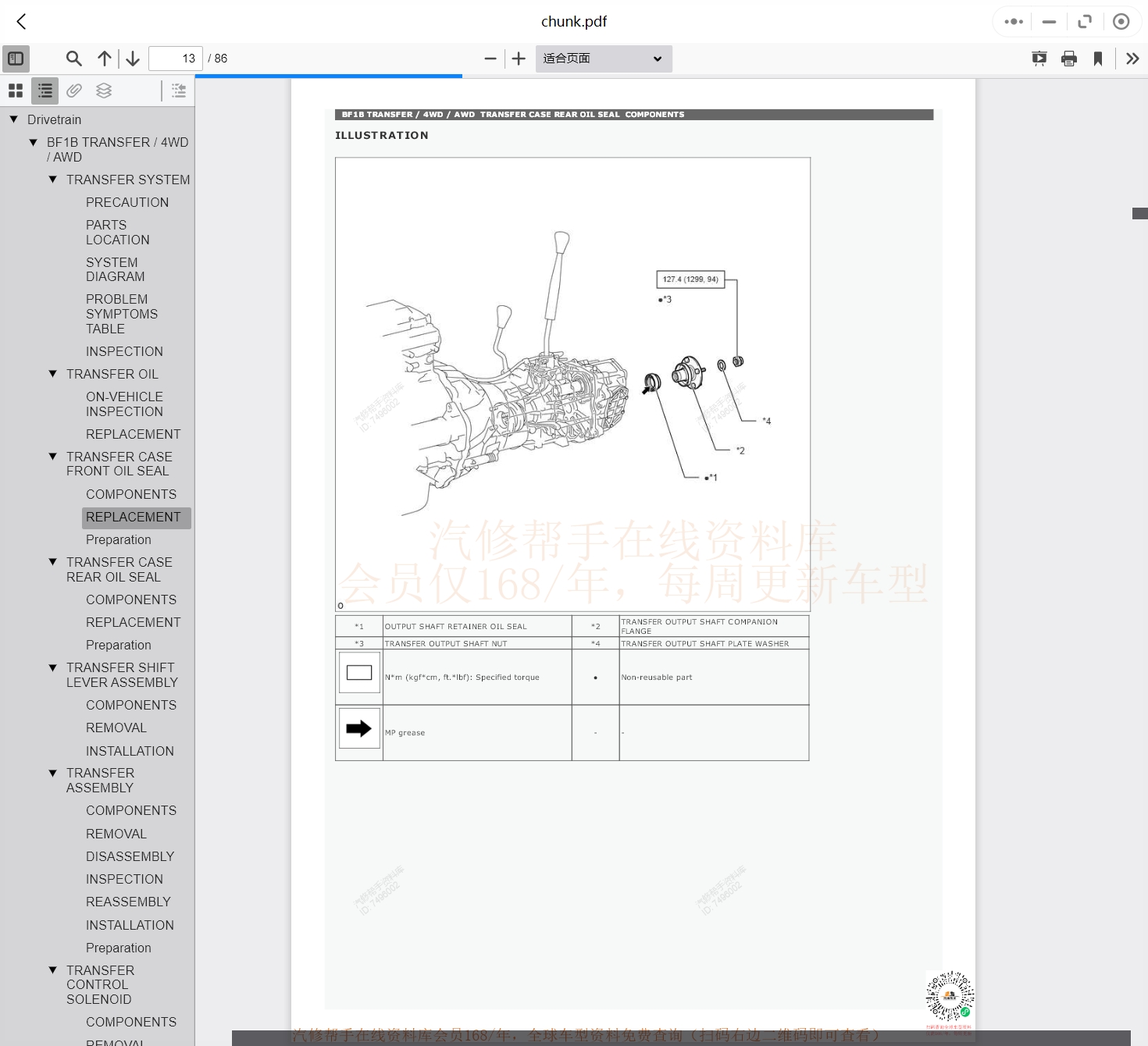Show thumbnails view in sidebar
Viewport: 1148px width, 1046px height.
click(x=16, y=91)
